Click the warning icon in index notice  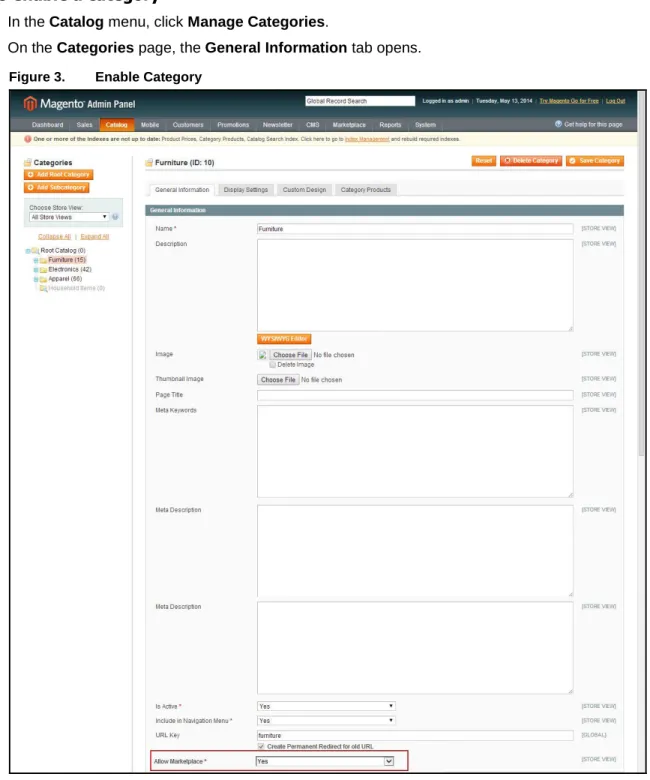(28, 139)
